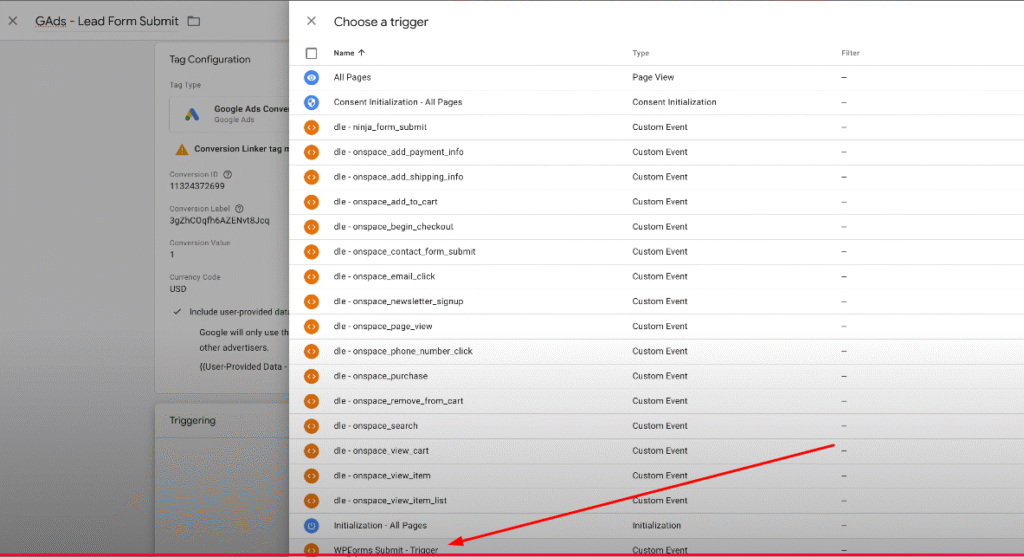Click Consent Initialization in the Type column
The width and height of the screenshot is (1024, 557).
point(674,102)
